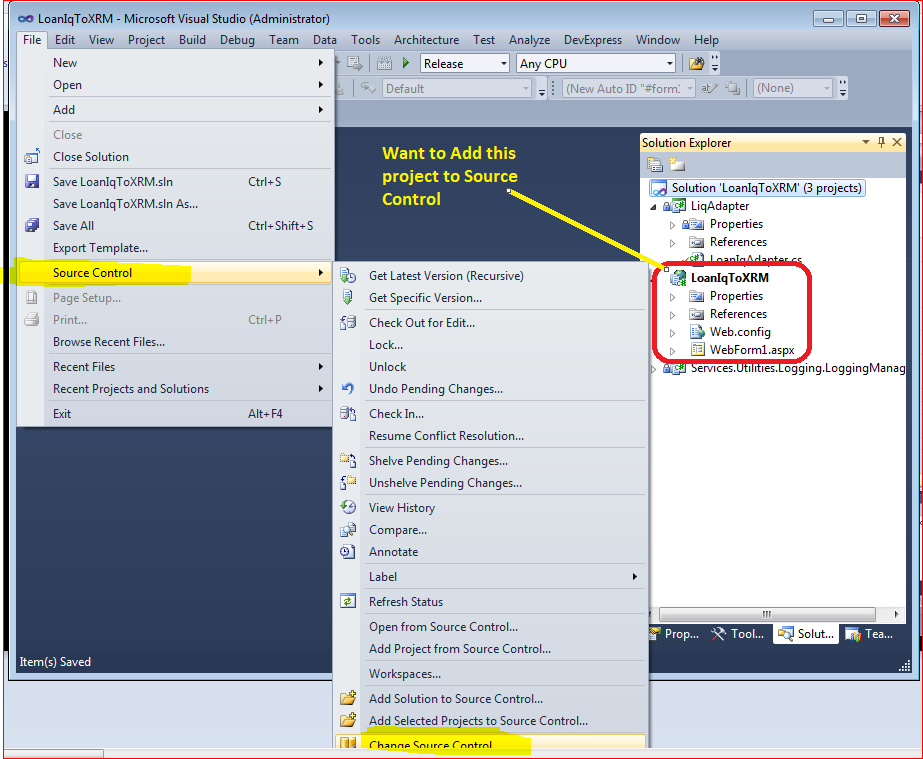Click the Get Specific Version icon
This screenshot has width=923, height=759.
[348, 297]
